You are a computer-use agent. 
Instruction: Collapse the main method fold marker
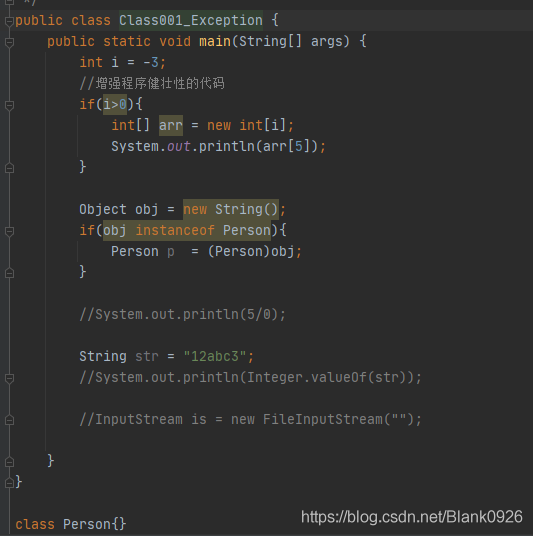9,42
